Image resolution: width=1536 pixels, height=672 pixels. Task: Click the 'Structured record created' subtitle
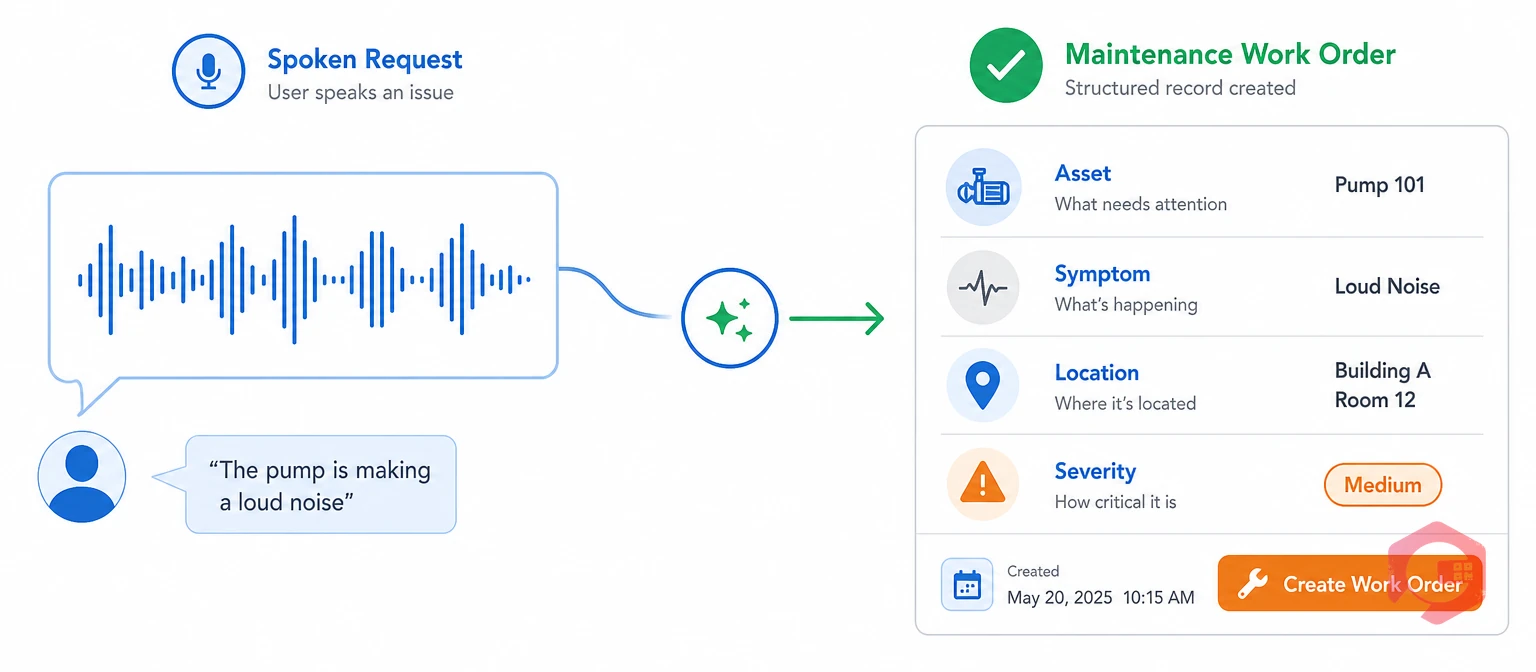click(x=1180, y=88)
